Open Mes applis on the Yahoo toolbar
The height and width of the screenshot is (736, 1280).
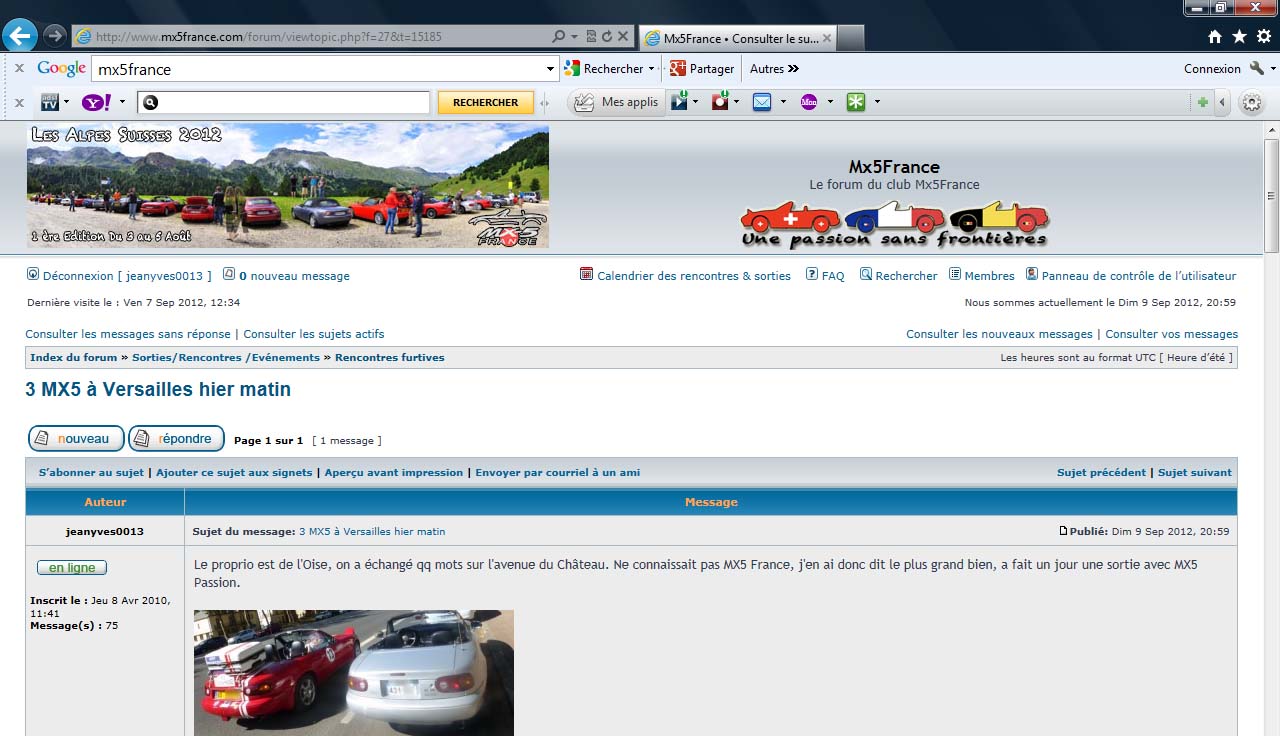click(617, 102)
